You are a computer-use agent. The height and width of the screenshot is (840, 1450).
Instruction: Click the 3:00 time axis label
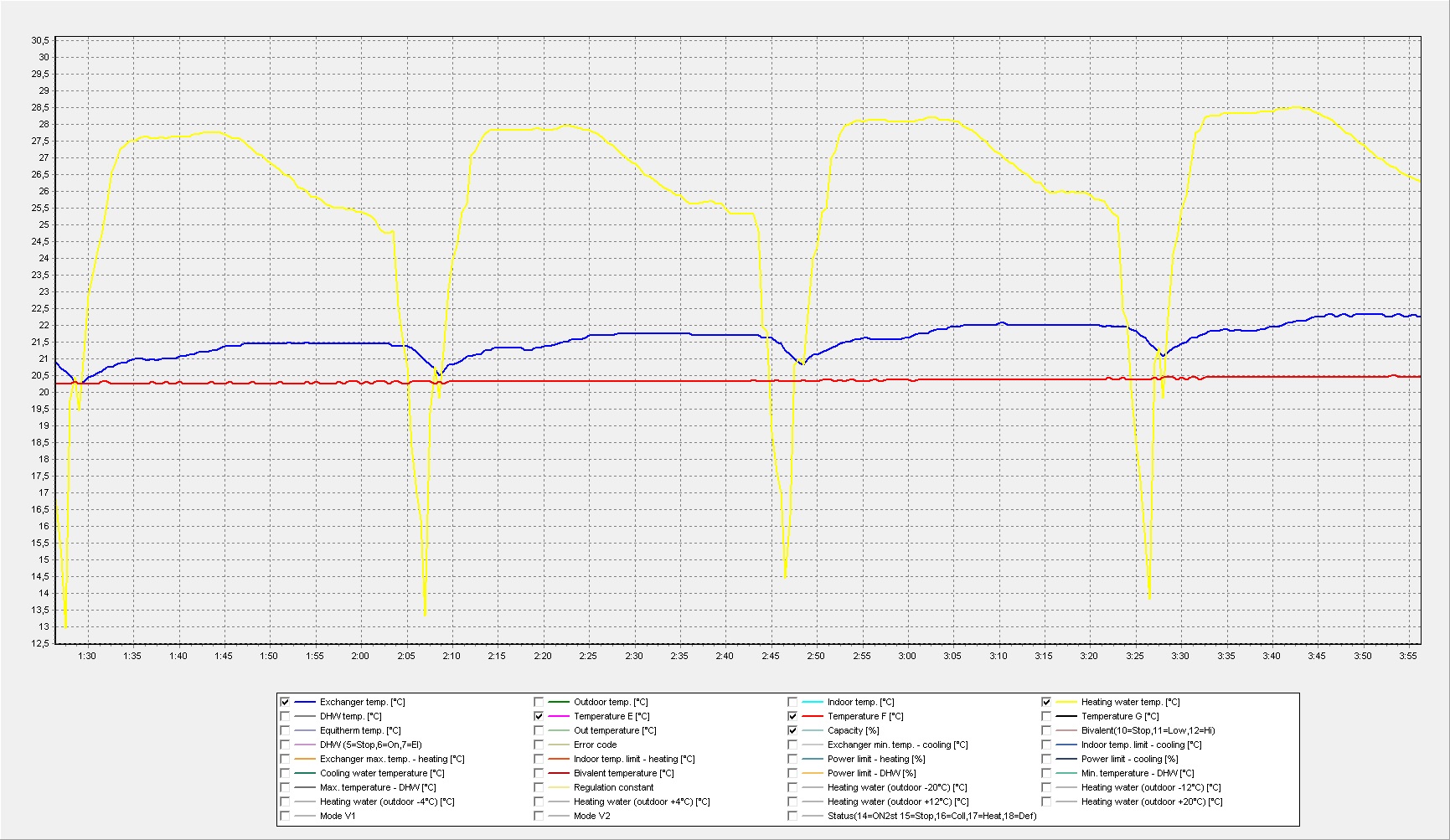coord(907,656)
